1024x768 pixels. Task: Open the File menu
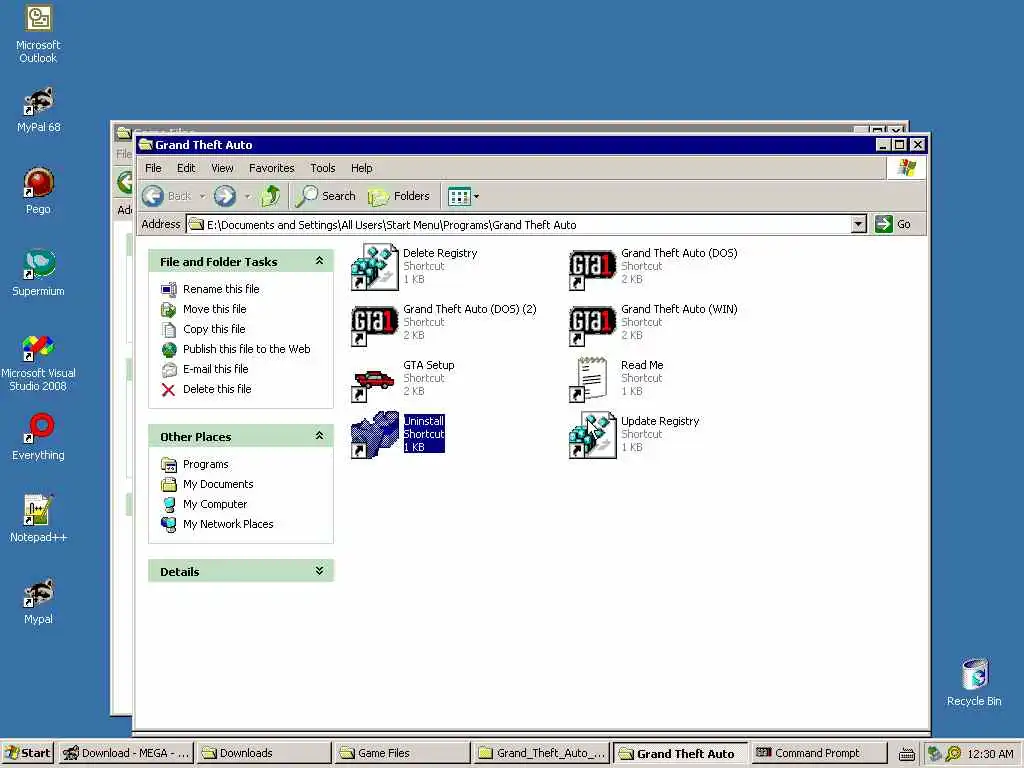(x=153, y=168)
